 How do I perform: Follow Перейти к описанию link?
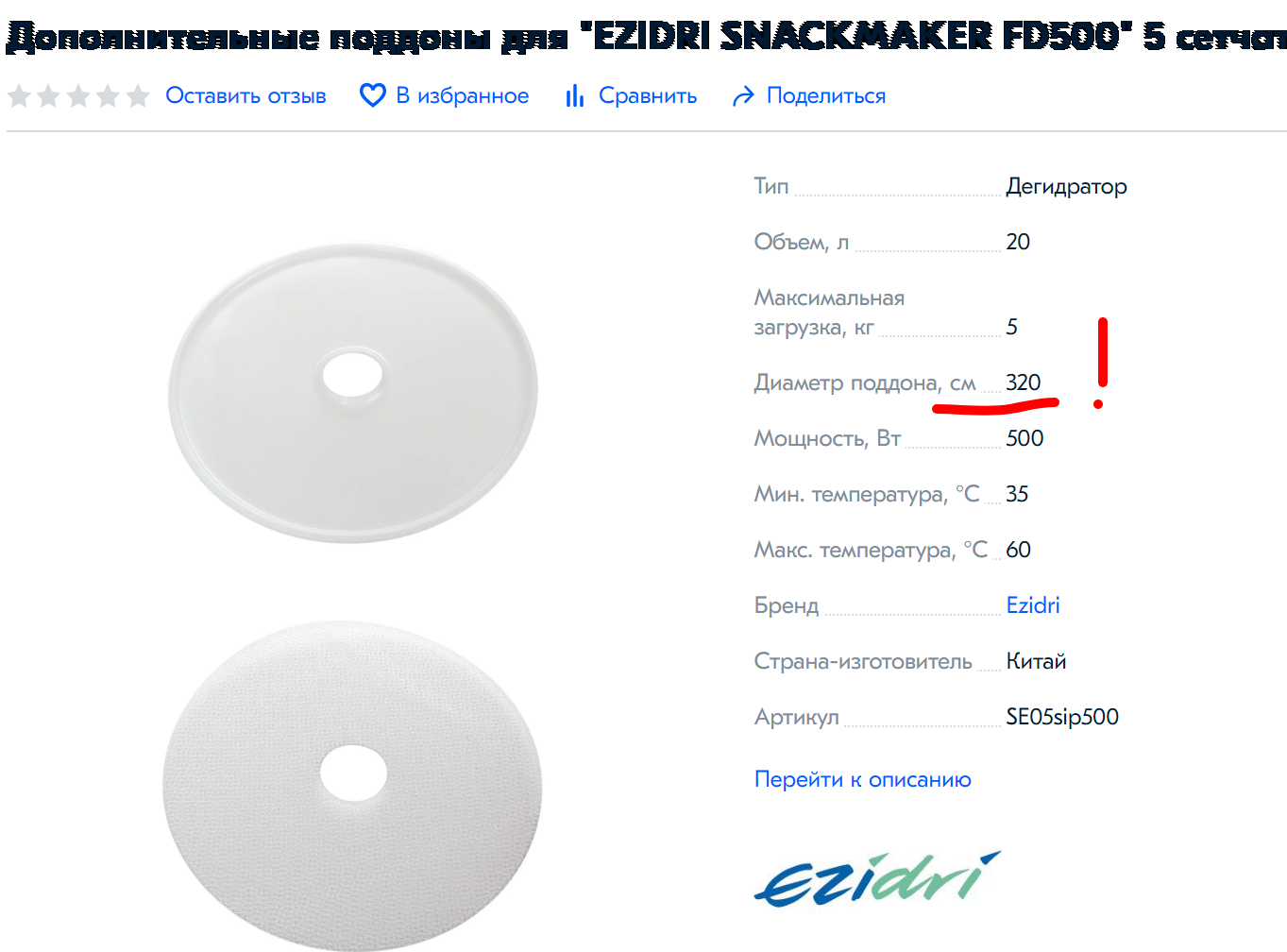863,779
